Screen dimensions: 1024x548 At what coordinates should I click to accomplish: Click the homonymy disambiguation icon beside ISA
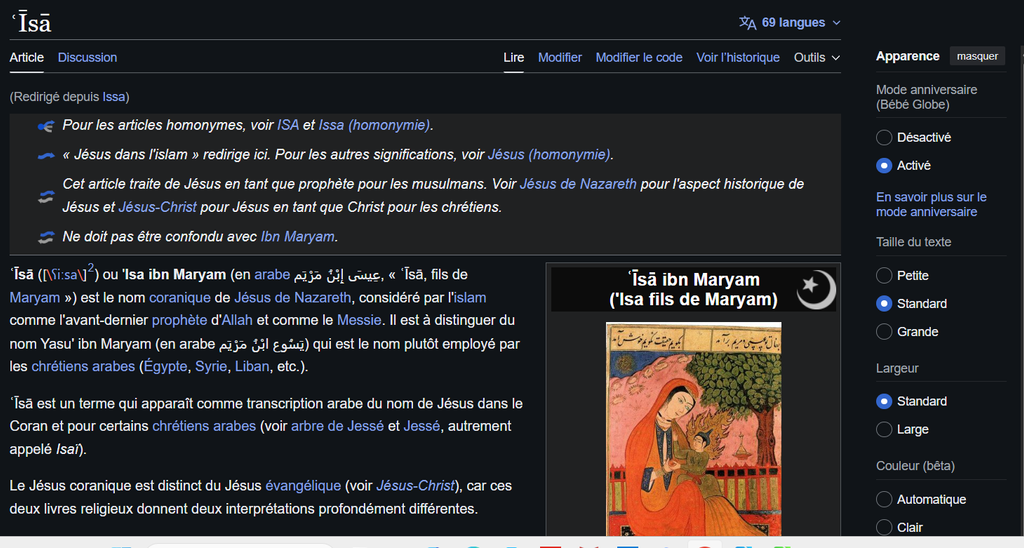click(46, 126)
